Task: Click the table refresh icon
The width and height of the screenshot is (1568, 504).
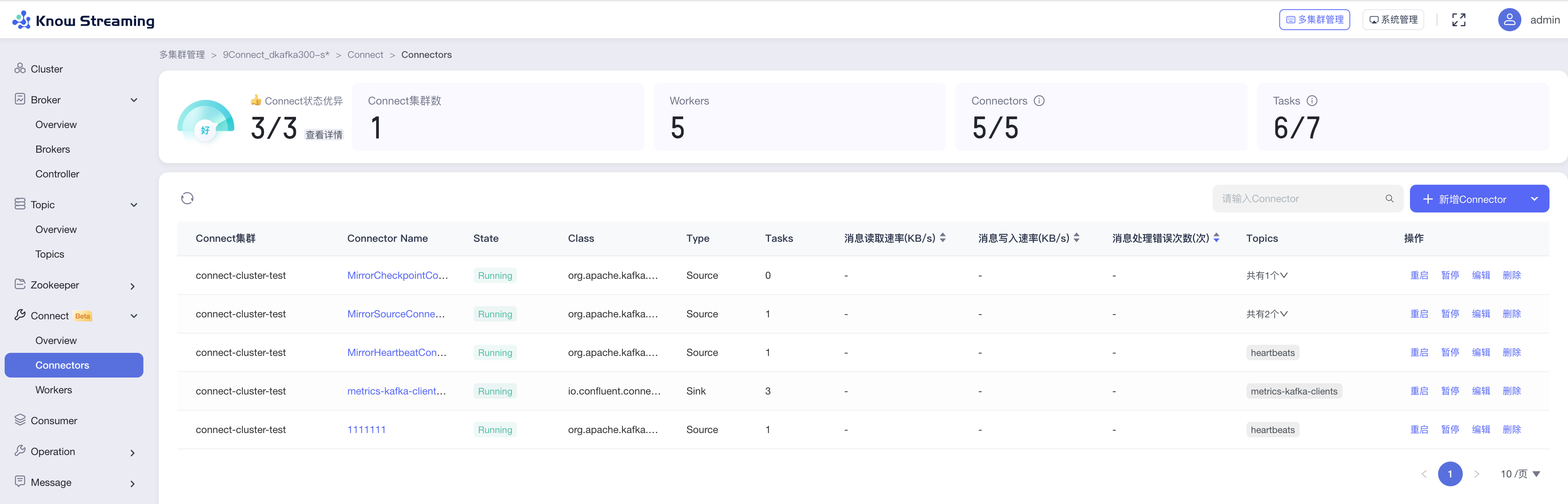Action: [187, 199]
